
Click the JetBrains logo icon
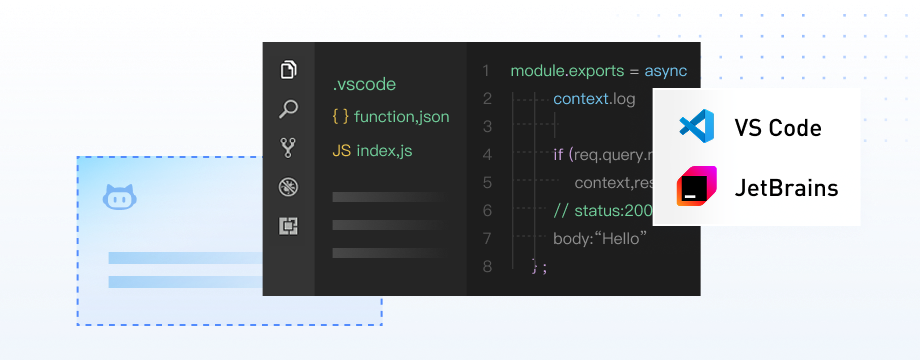click(696, 186)
